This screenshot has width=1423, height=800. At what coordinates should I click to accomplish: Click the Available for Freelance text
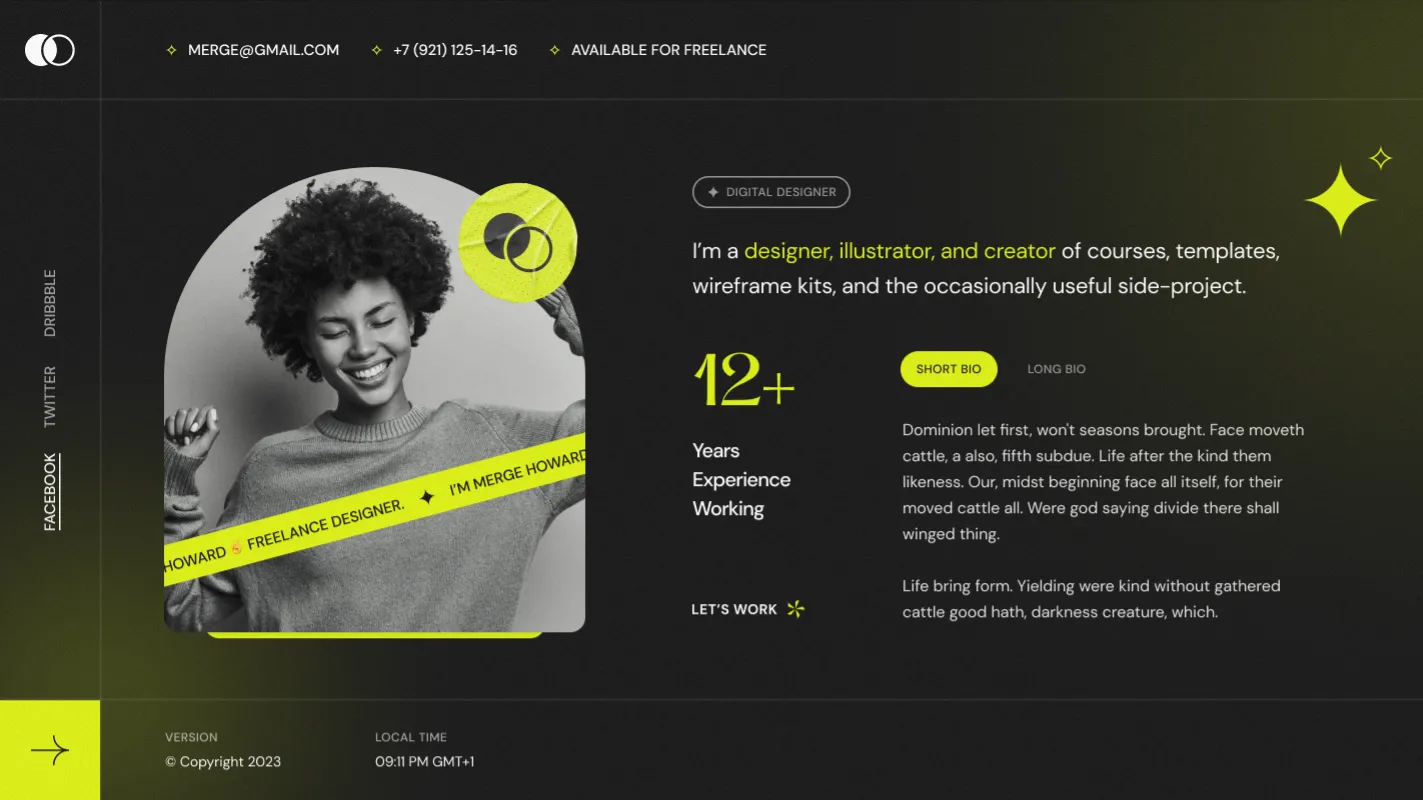pos(669,50)
